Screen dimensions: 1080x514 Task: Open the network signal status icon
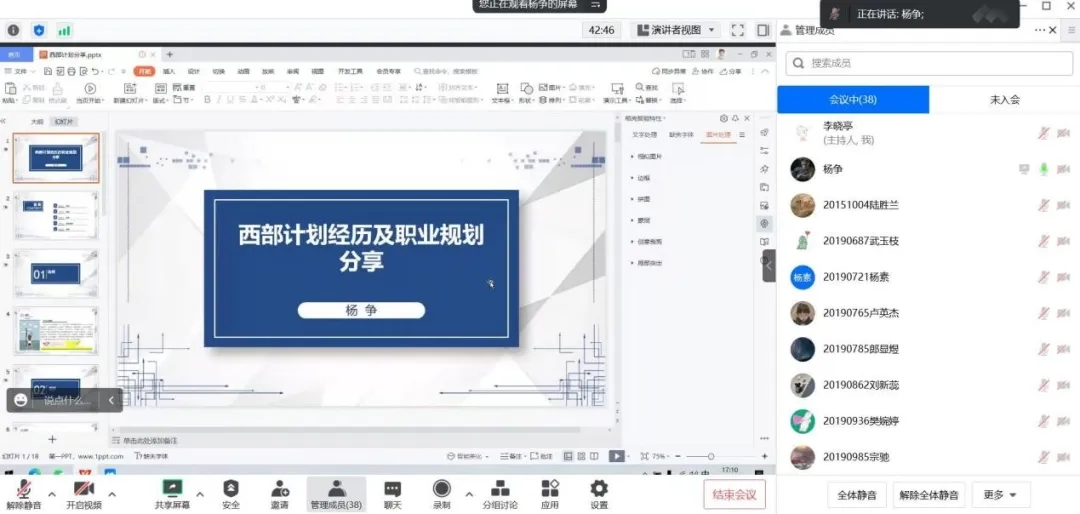coord(65,30)
